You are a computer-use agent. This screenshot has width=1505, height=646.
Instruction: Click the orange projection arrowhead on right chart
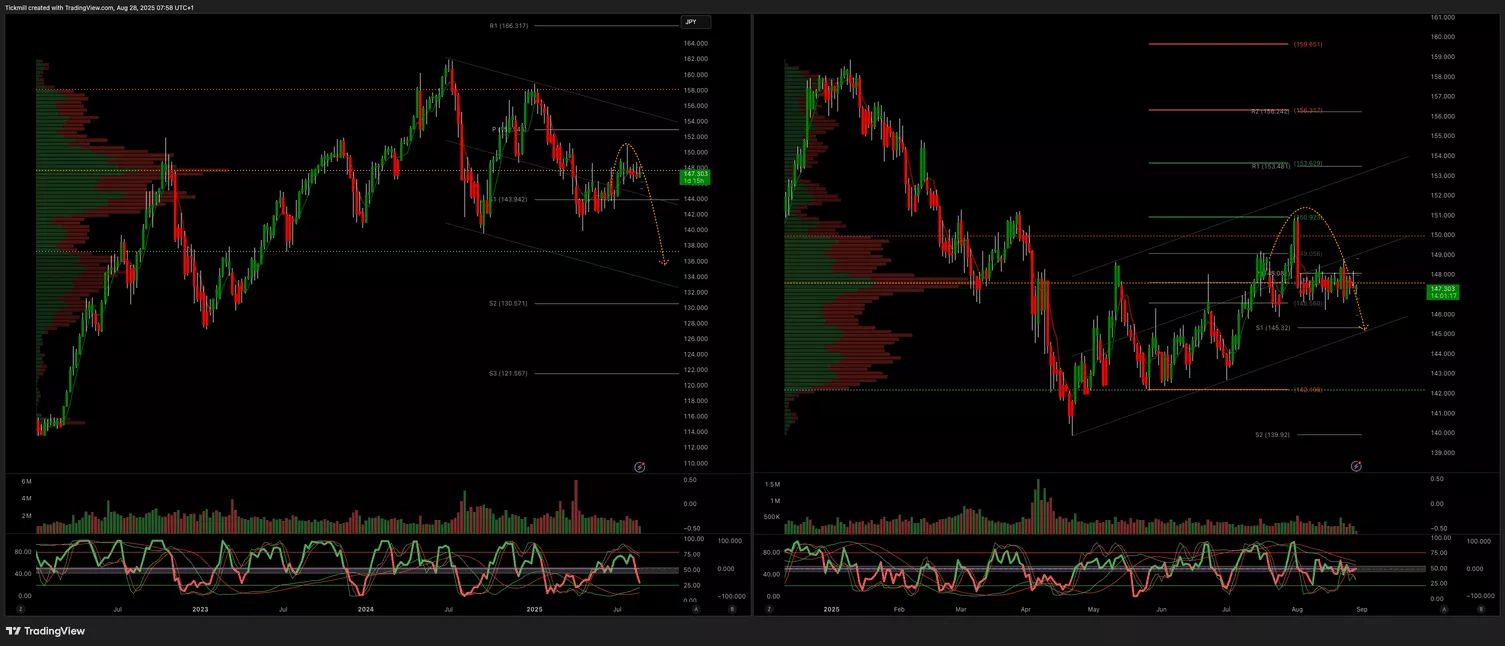pyautogui.click(x=1363, y=327)
